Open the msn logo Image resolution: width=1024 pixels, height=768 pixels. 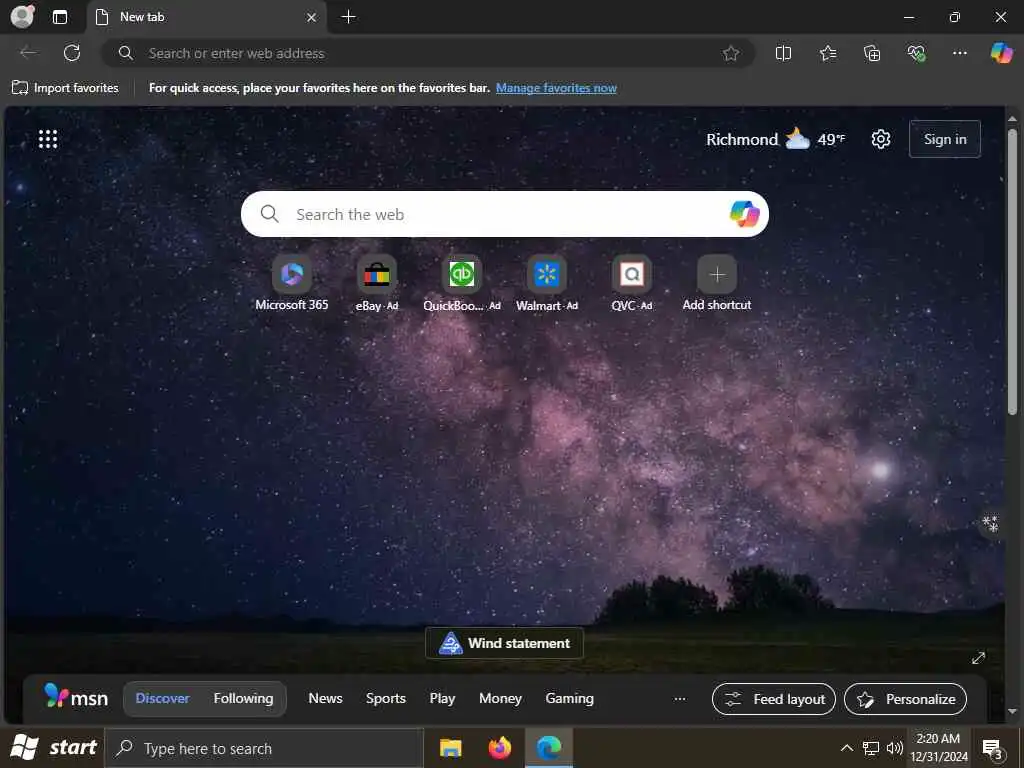76,697
